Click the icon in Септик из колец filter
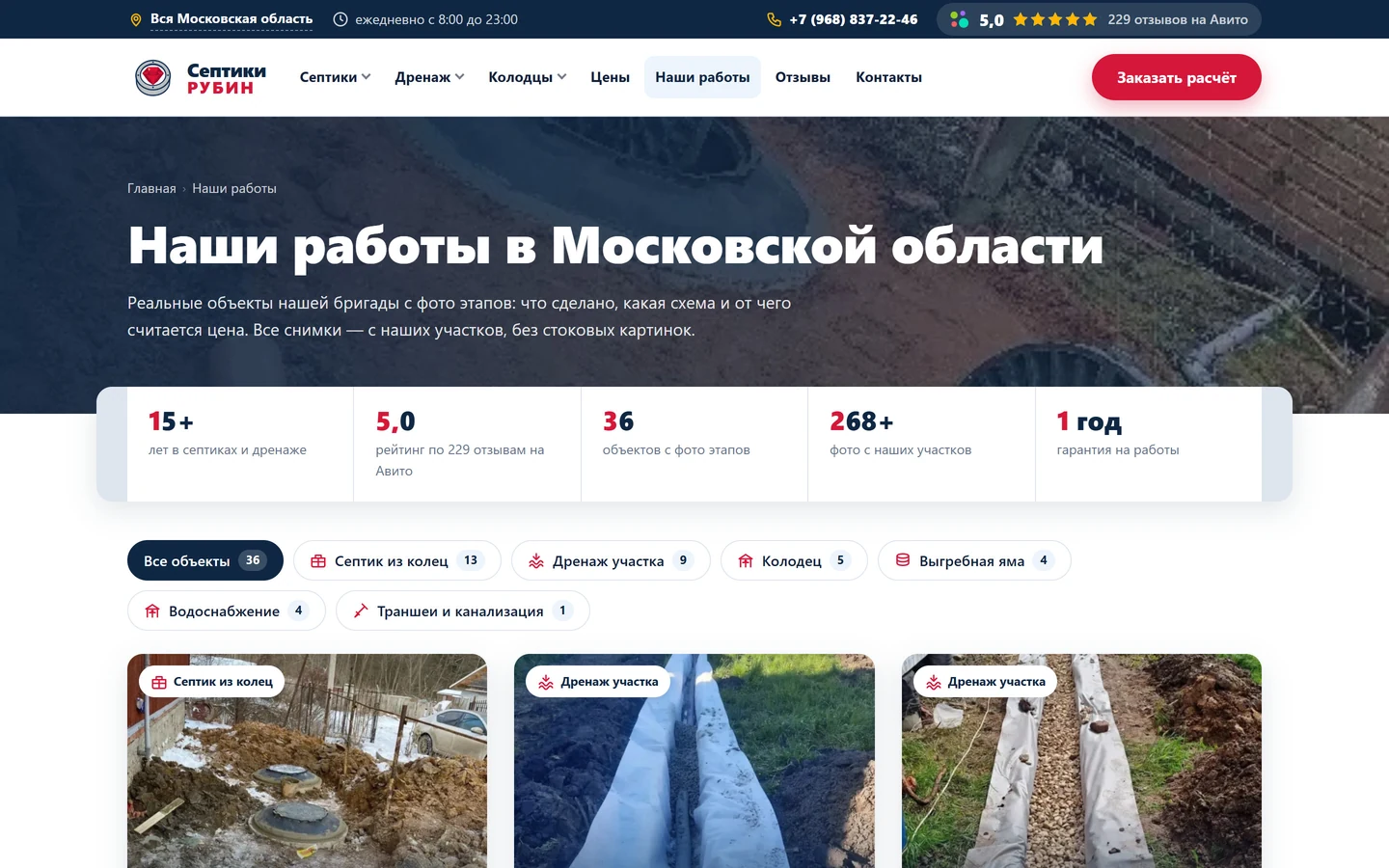The width and height of the screenshot is (1389, 868). [318, 560]
